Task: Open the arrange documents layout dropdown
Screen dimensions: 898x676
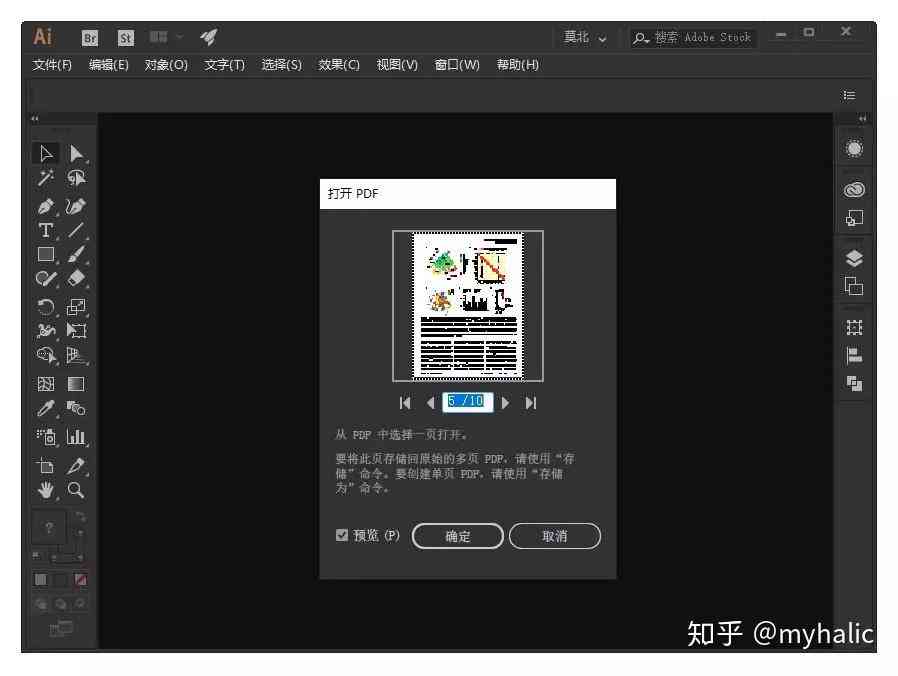Action: click(166, 37)
